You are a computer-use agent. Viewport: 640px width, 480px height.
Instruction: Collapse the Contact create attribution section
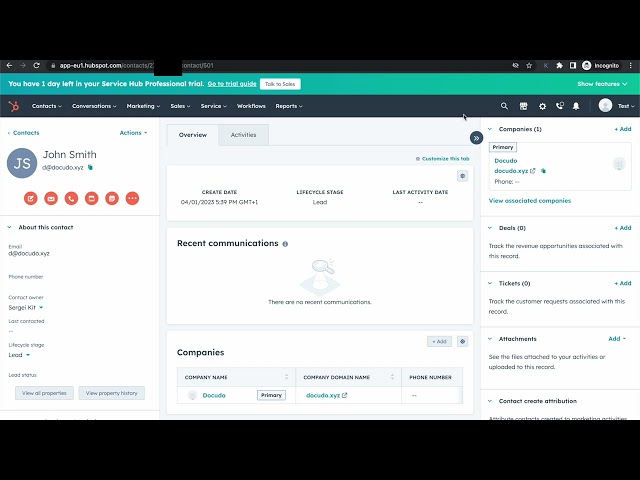click(x=490, y=401)
